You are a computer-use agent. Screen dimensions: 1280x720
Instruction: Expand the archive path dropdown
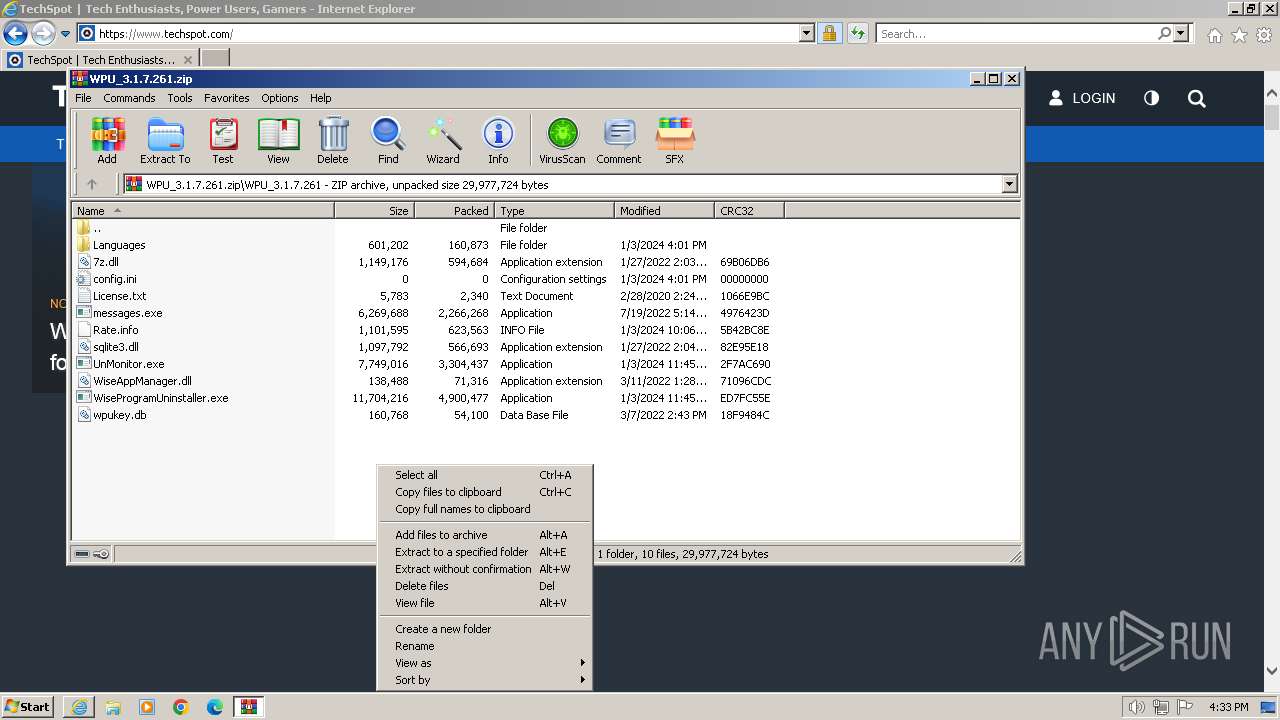[1009, 184]
